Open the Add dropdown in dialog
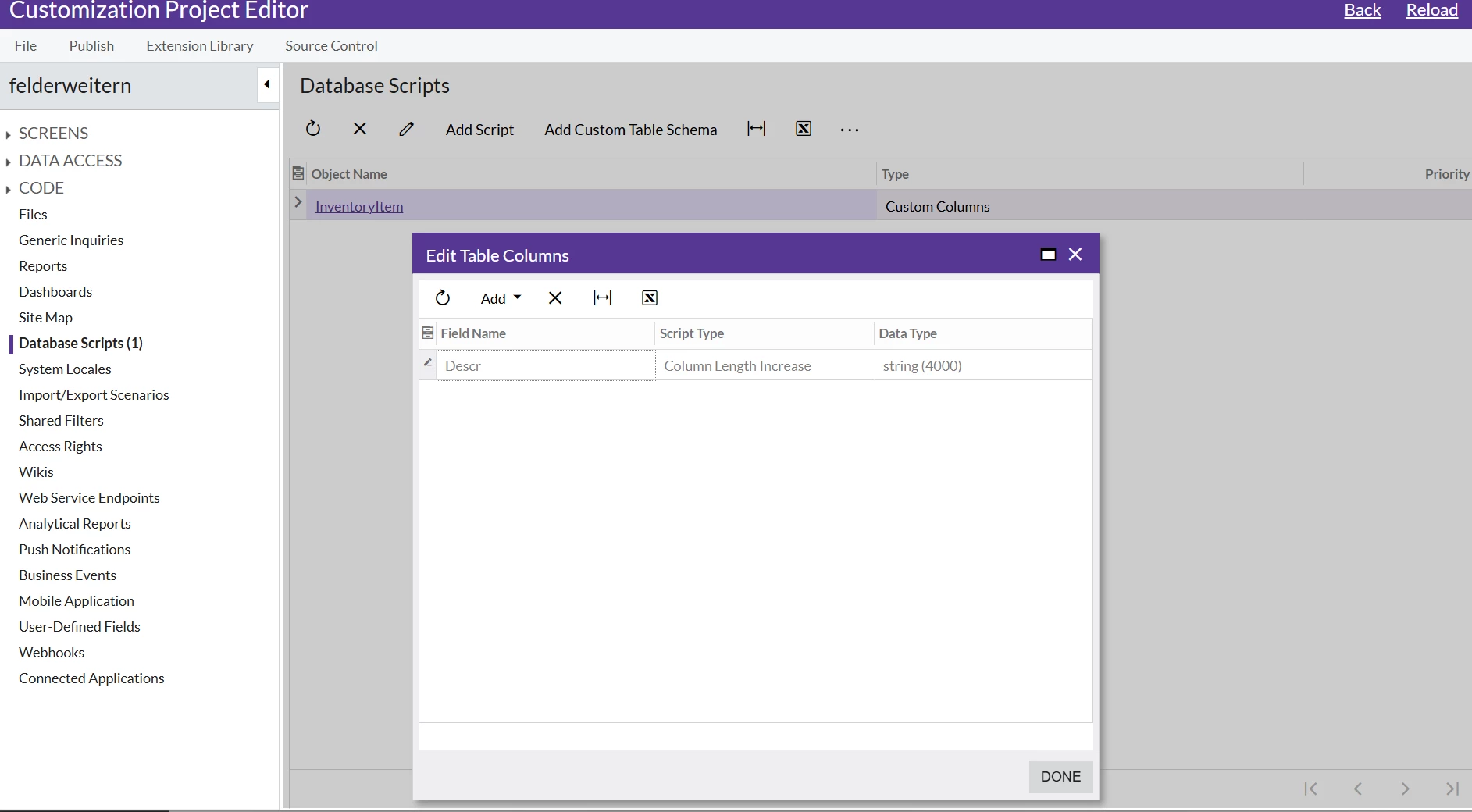 click(x=501, y=298)
